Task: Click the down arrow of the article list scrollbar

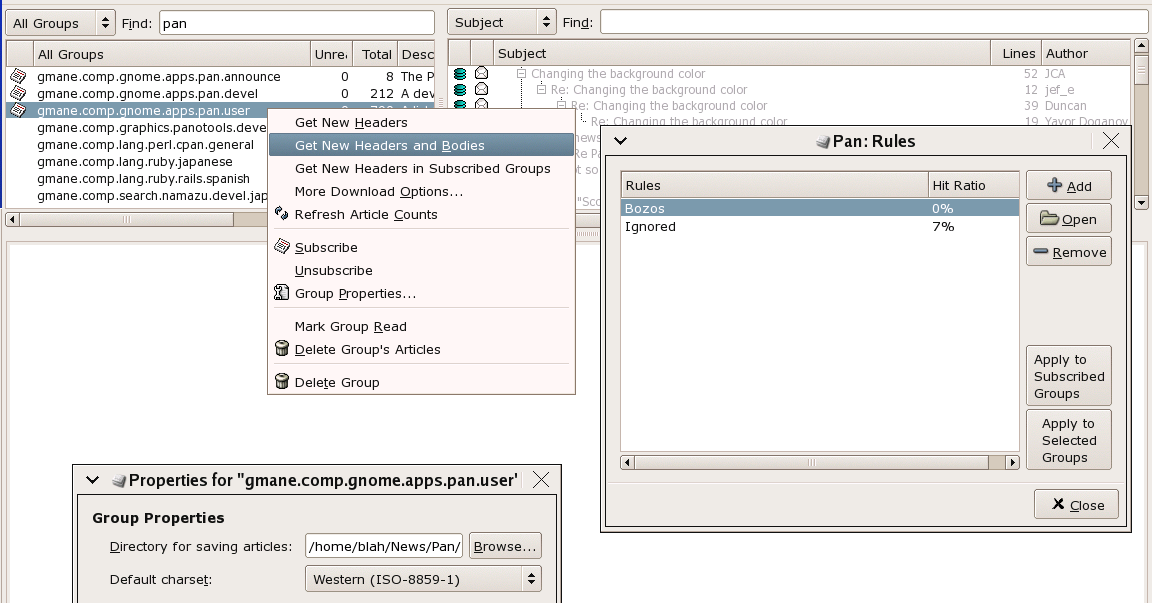Action: 1141,202
